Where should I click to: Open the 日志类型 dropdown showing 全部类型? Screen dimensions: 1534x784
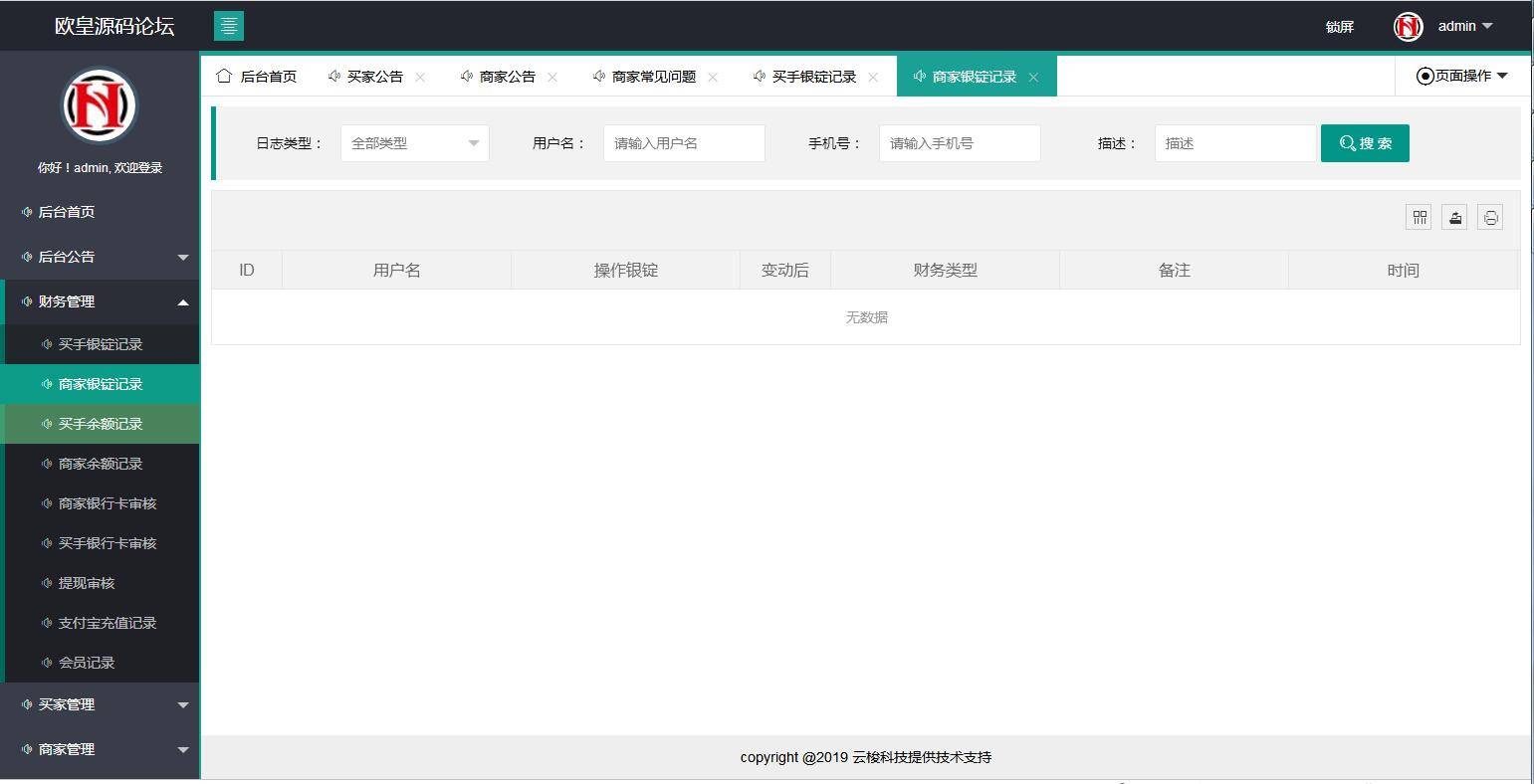coord(414,142)
